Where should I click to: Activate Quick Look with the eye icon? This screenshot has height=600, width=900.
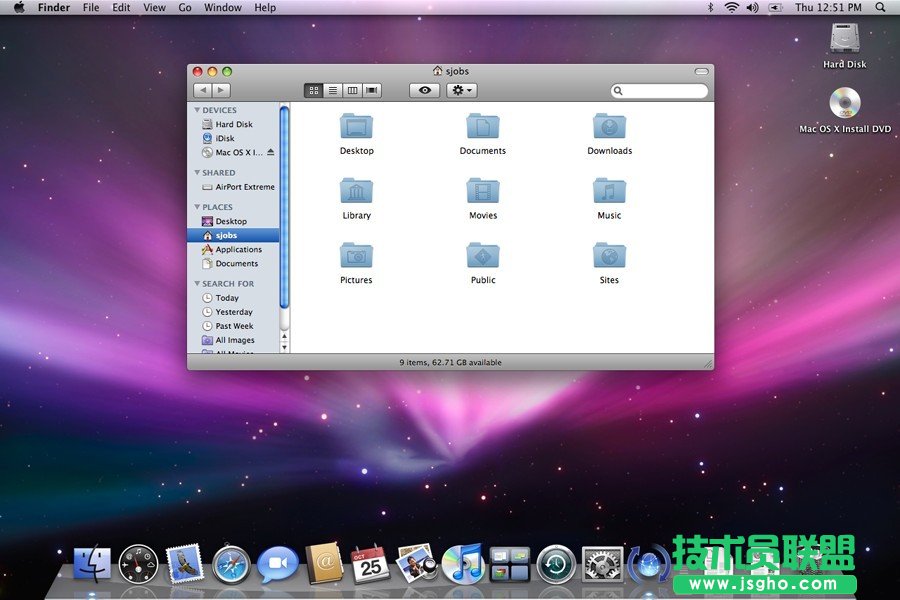(424, 89)
